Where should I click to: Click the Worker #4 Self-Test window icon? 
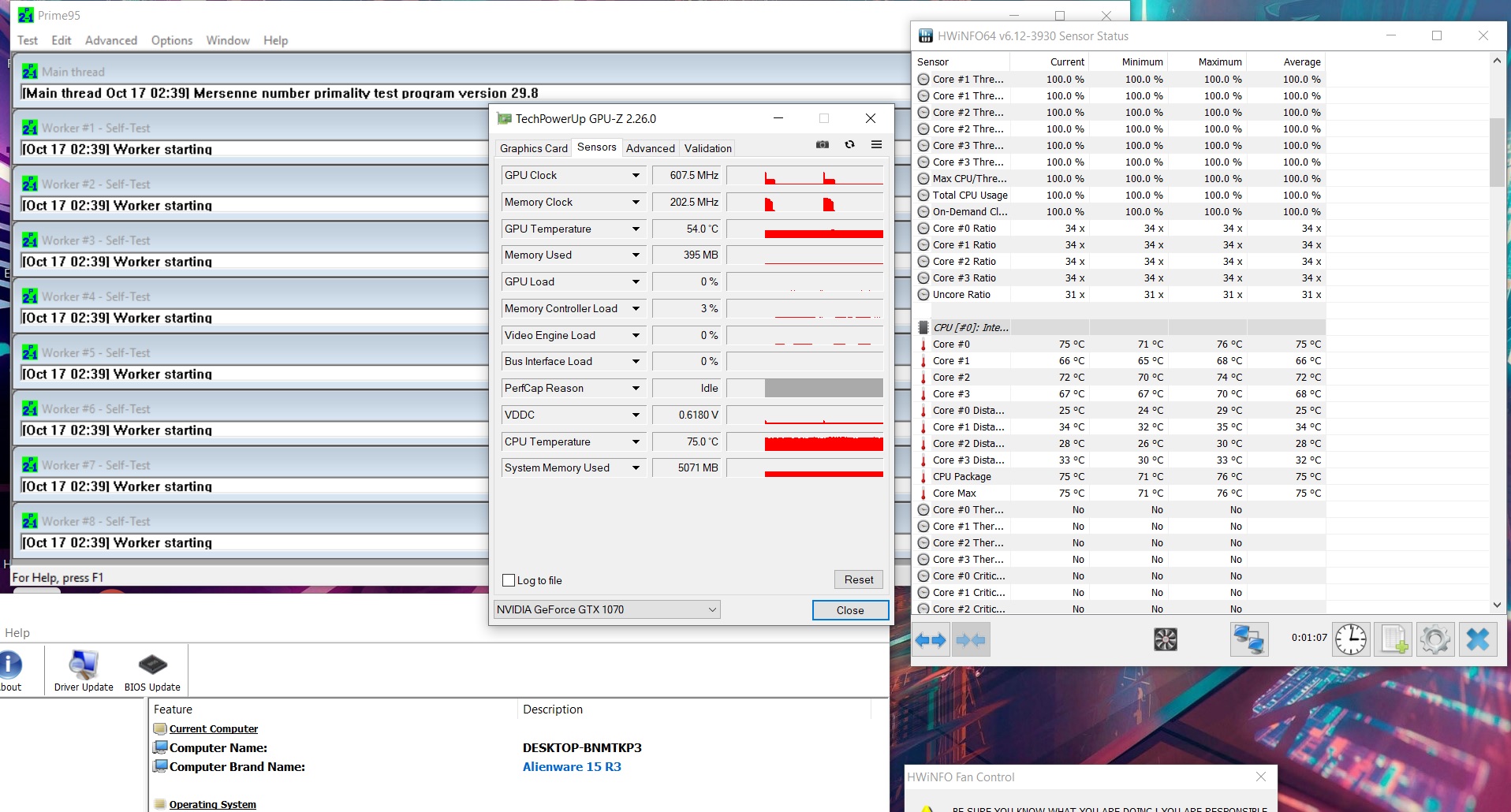(30, 296)
